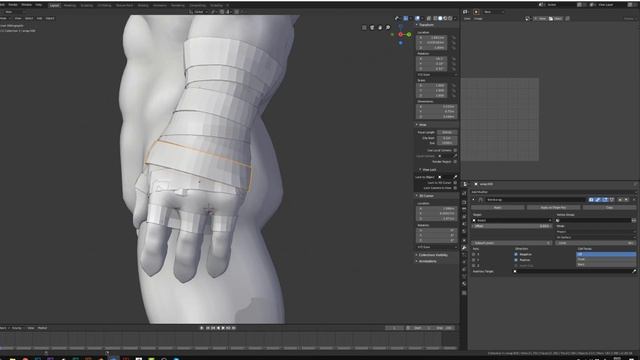Collapse the View Lock subpanel
This screenshot has height=360, width=640.
[420, 169]
